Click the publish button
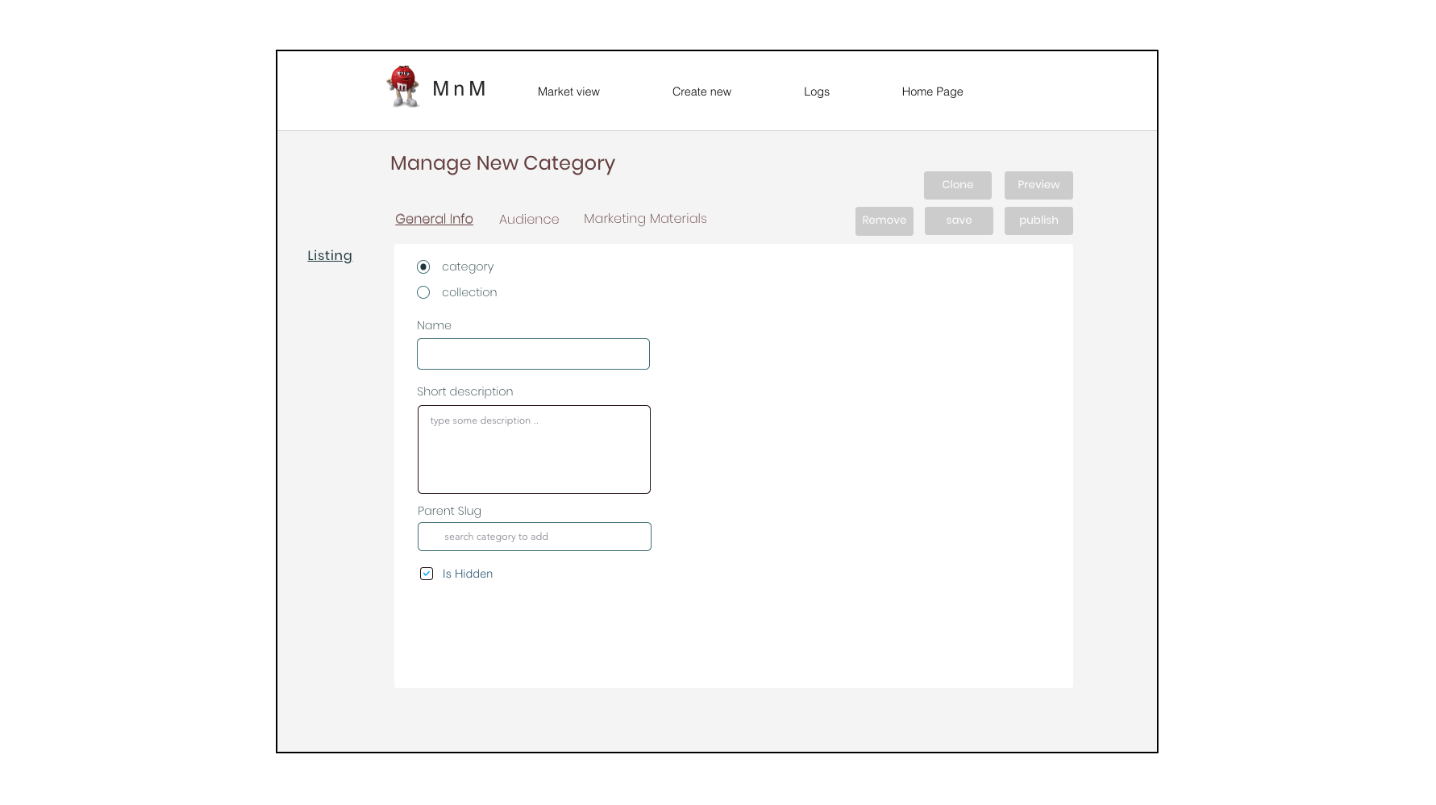This screenshot has height=805, width=1436. [1039, 221]
